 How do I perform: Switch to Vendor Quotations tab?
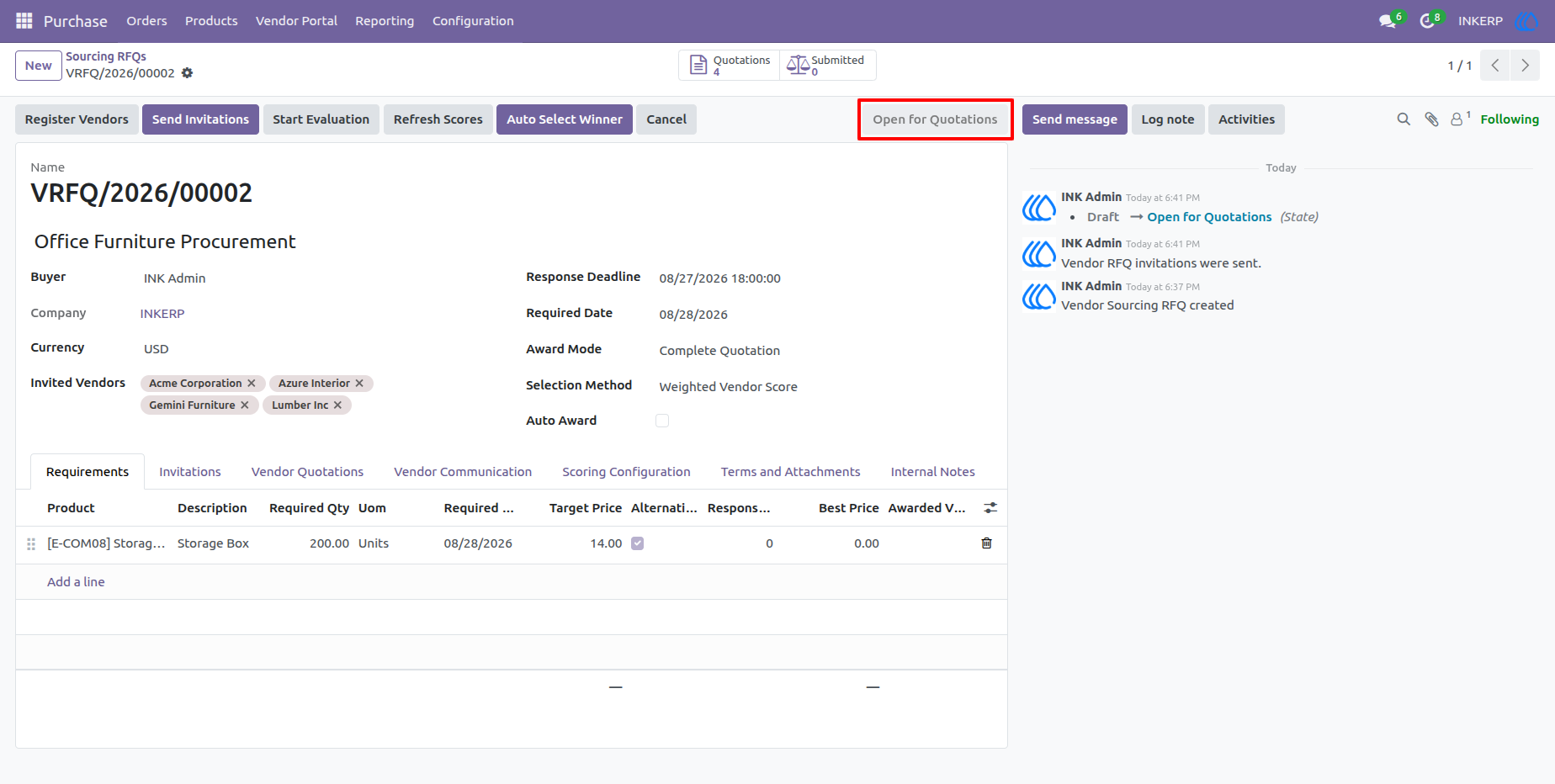[x=307, y=472]
